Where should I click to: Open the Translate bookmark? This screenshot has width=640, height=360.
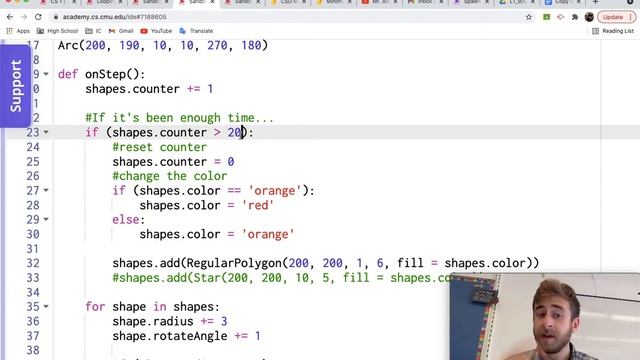[x=196, y=31]
